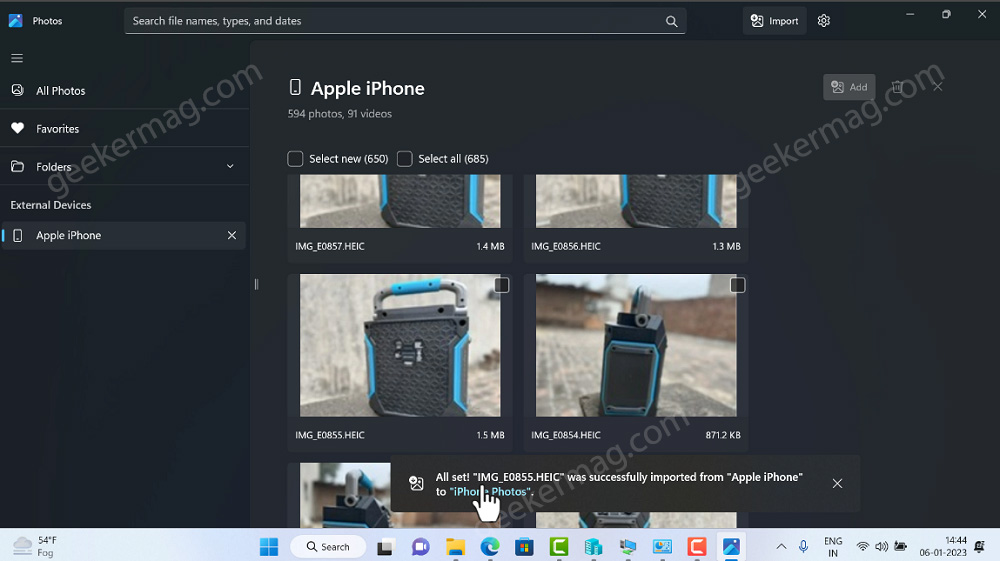Open File Explorer from taskbar
The image size is (1000, 561).
tap(455, 547)
